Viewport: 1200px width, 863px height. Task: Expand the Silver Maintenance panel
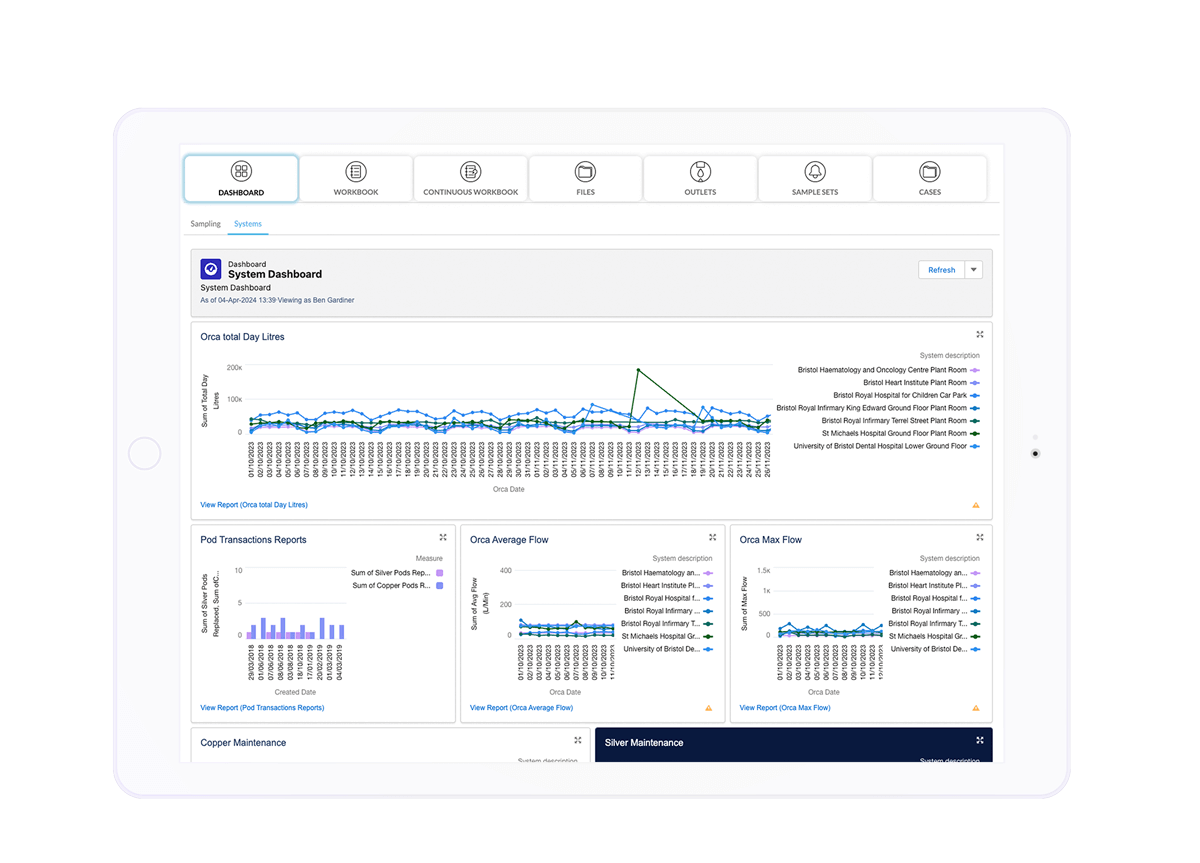click(980, 740)
